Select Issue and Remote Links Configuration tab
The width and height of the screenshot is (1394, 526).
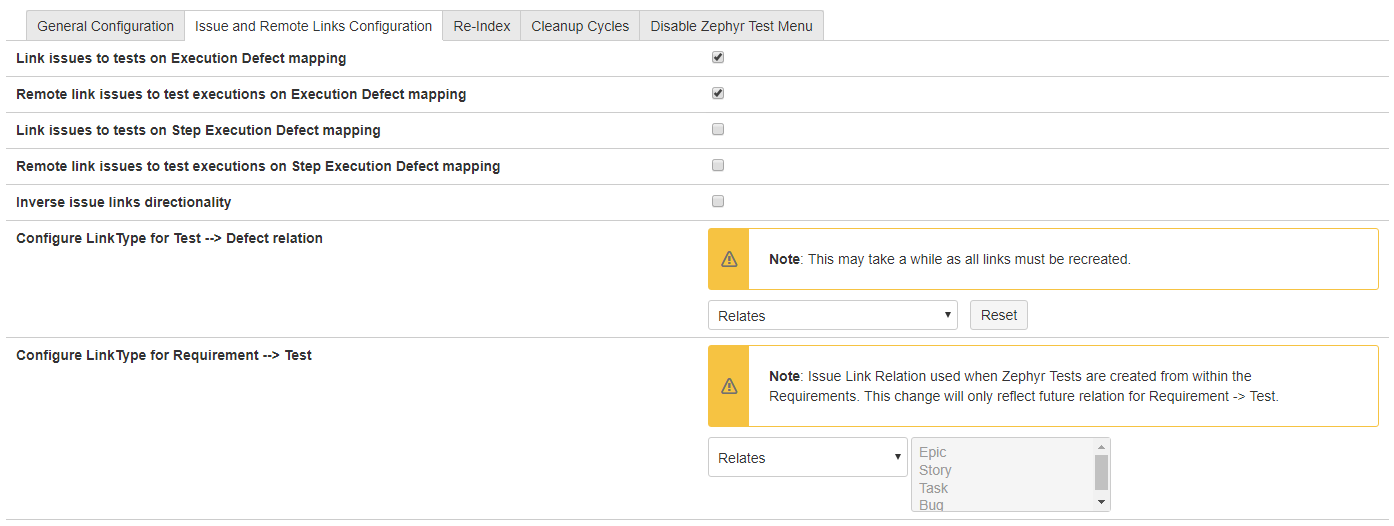313,26
